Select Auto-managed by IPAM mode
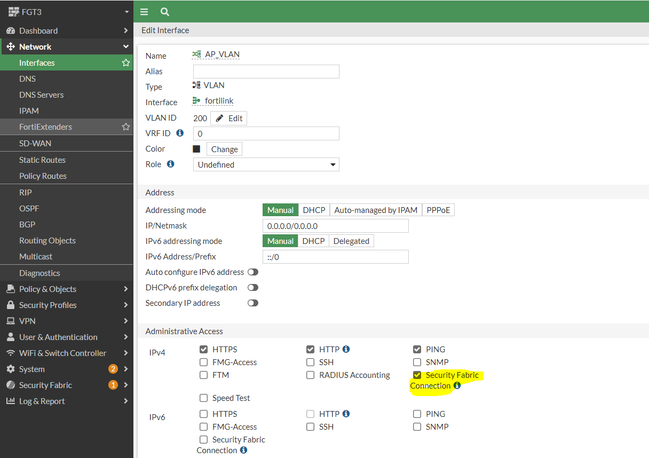This screenshot has height=458, width=649. pos(376,210)
